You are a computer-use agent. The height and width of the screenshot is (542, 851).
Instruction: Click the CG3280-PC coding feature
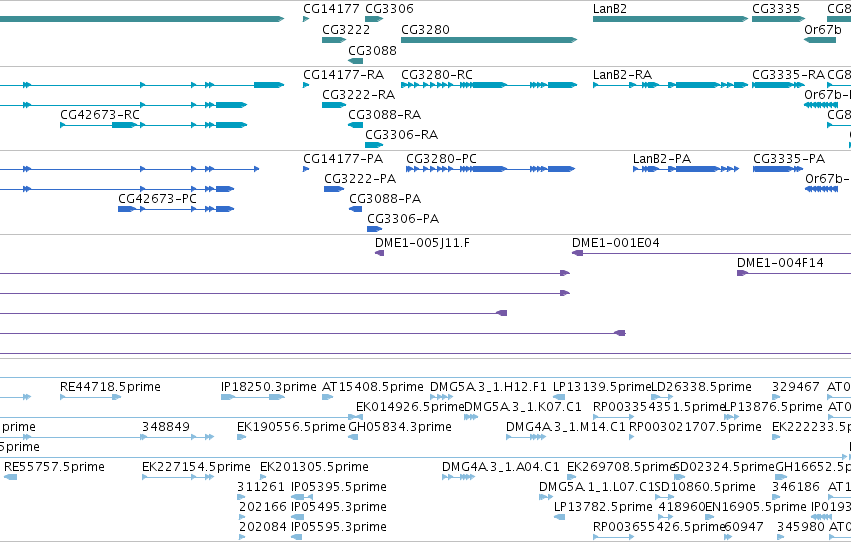click(490, 169)
